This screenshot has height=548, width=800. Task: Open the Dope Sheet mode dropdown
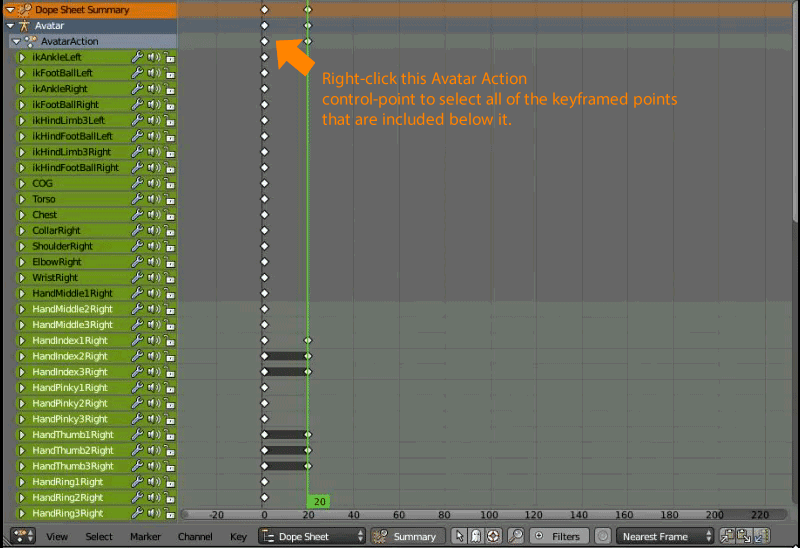(312, 536)
